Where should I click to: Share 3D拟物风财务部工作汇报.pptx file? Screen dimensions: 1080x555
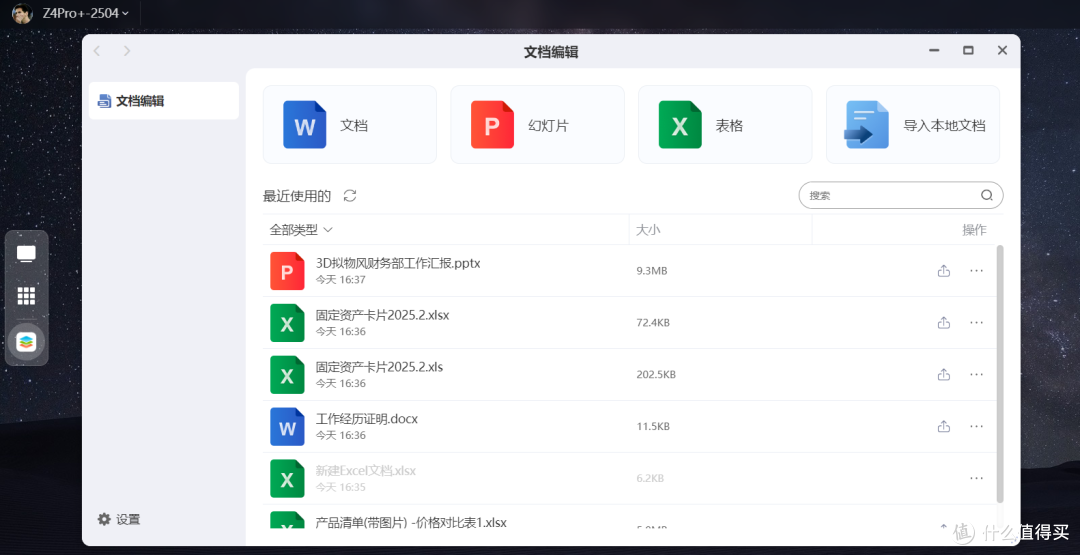click(x=944, y=271)
